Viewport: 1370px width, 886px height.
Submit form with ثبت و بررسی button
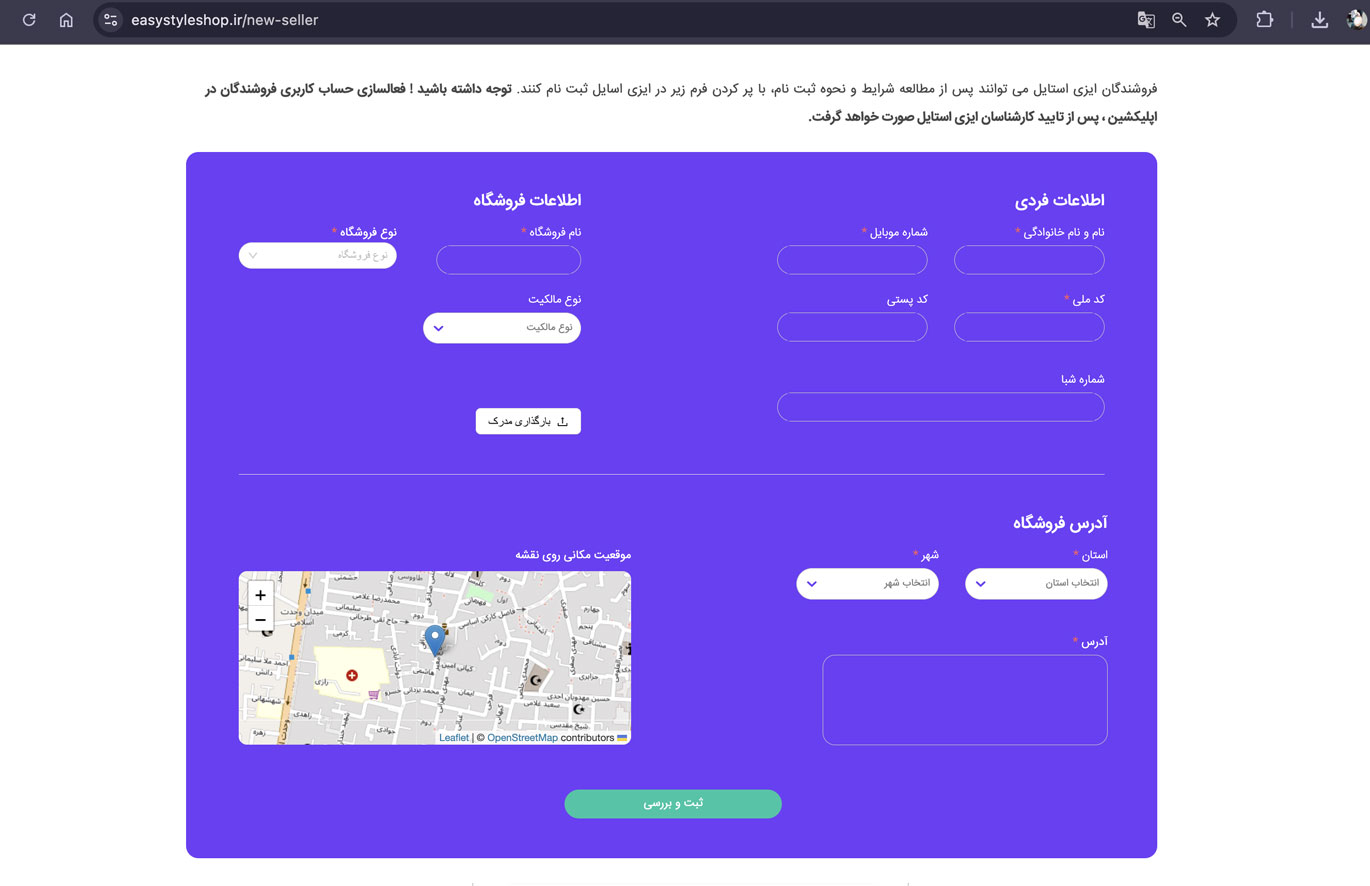click(x=673, y=804)
